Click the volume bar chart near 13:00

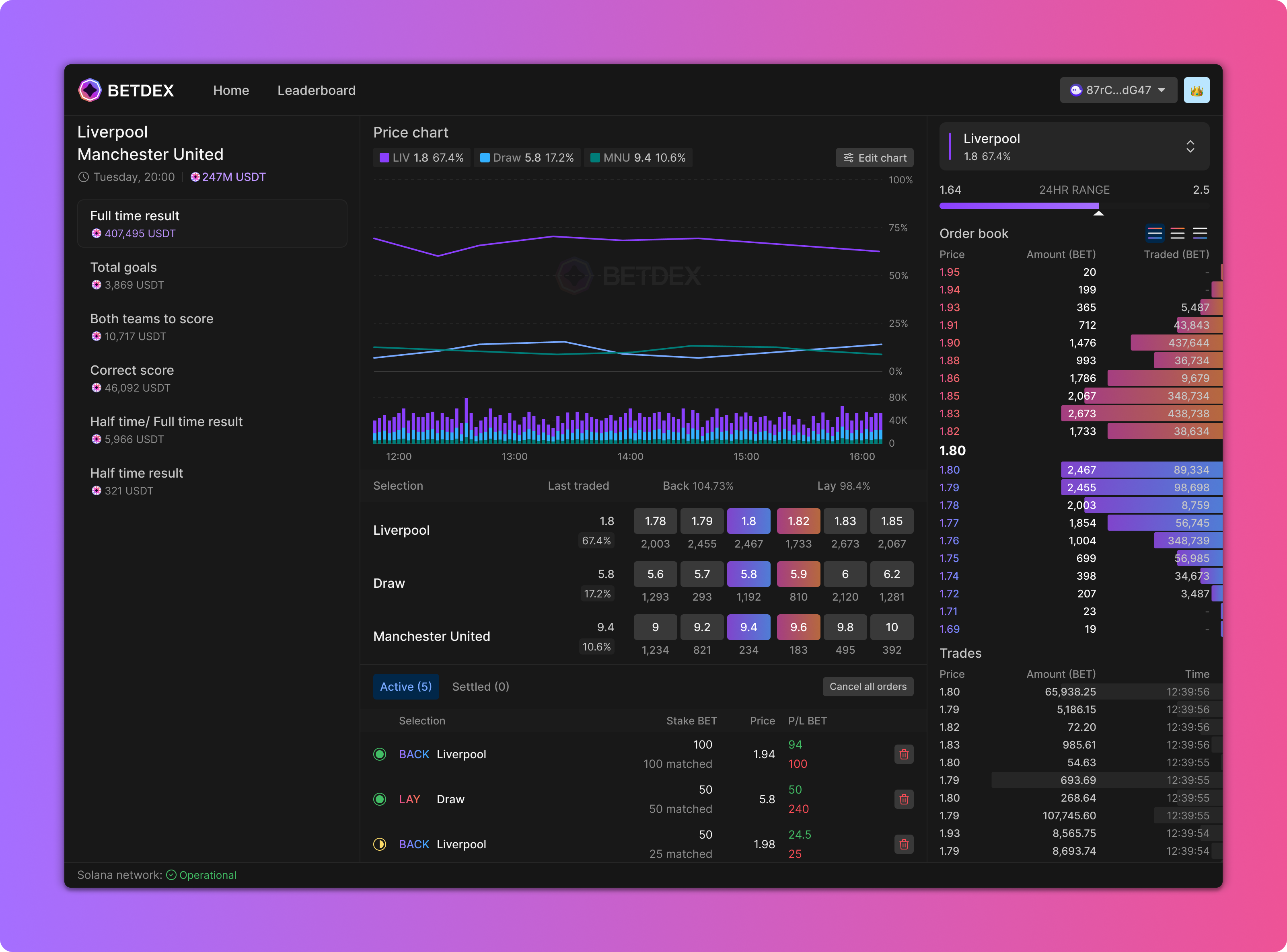point(515,428)
